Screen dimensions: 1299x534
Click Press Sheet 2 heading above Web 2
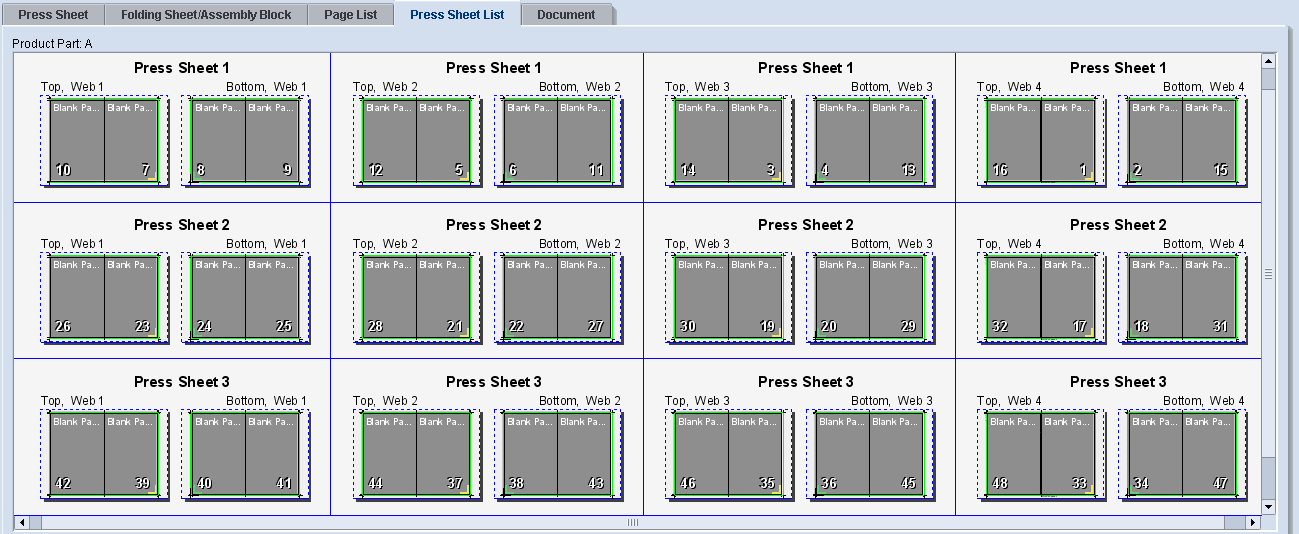tap(494, 225)
